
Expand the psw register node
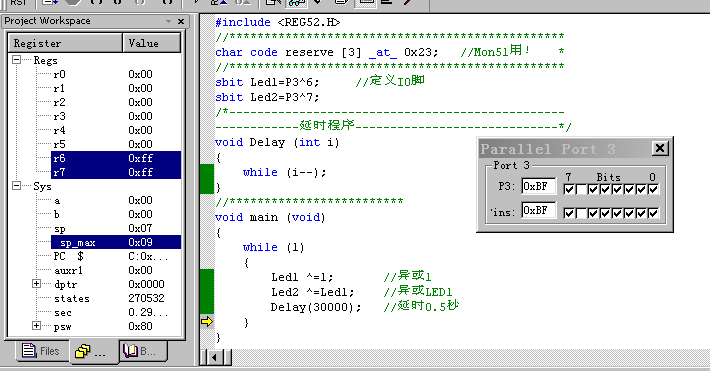point(37,326)
